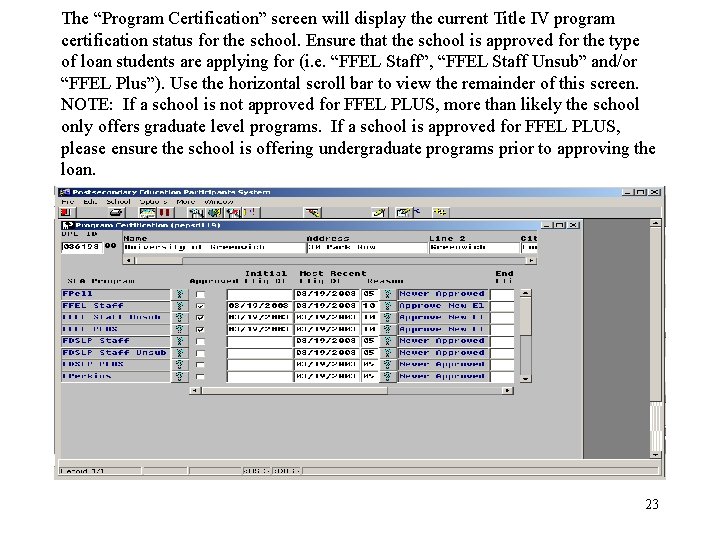Click the toolbar icon with the red mark left of the yellow icon
This screenshot has height=540, width=720.
[233, 213]
